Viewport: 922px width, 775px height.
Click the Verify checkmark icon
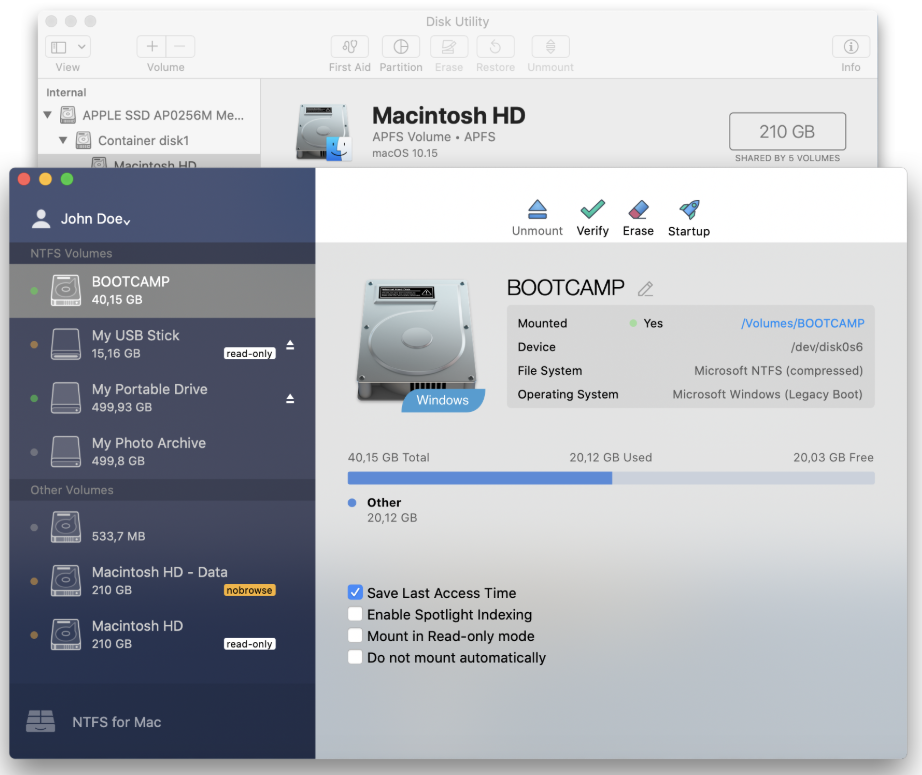(x=592, y=209)
